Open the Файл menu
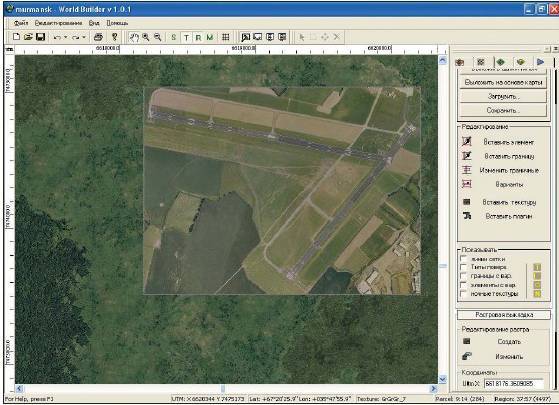 21,23
